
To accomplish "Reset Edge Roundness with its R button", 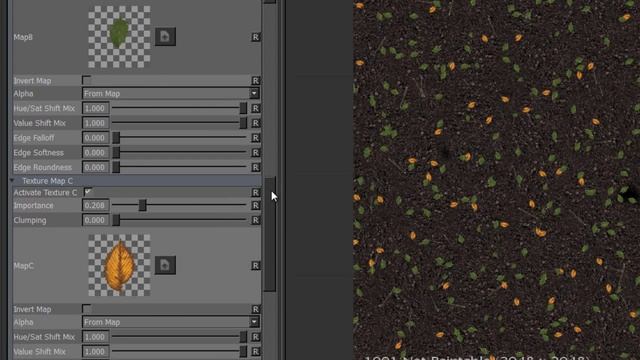I will tap(256, 167).
